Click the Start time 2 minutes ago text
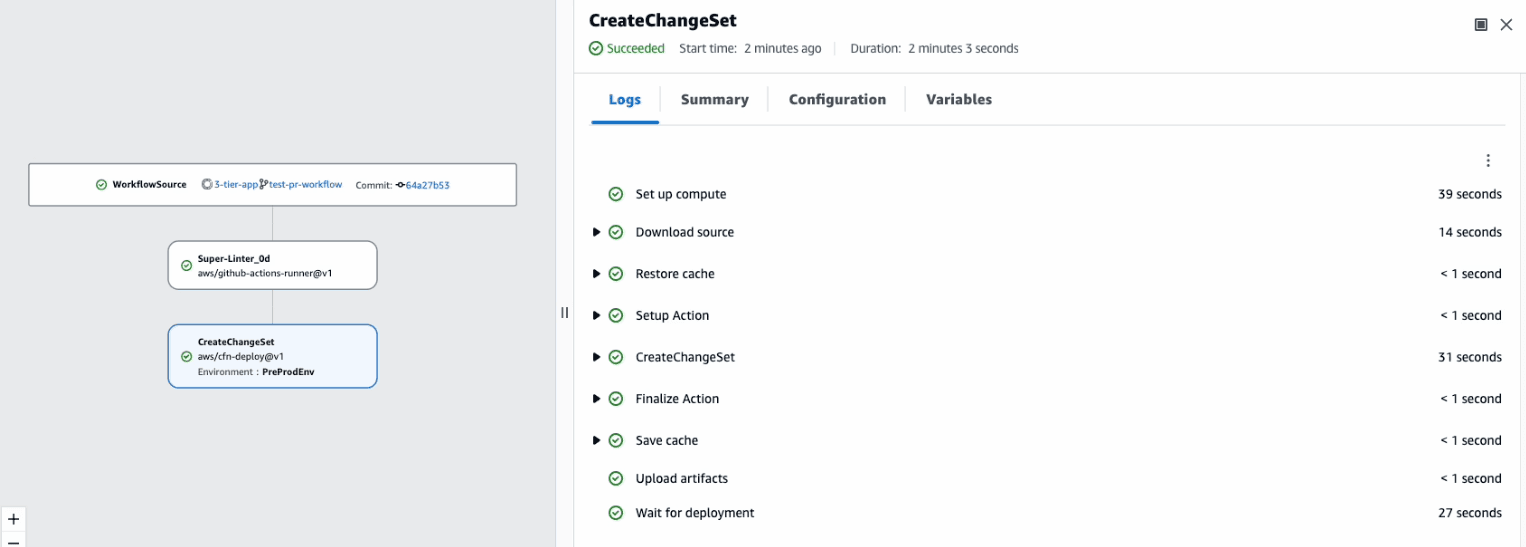Viewport: 1526px width, 547px height. (x=750, y=48)
